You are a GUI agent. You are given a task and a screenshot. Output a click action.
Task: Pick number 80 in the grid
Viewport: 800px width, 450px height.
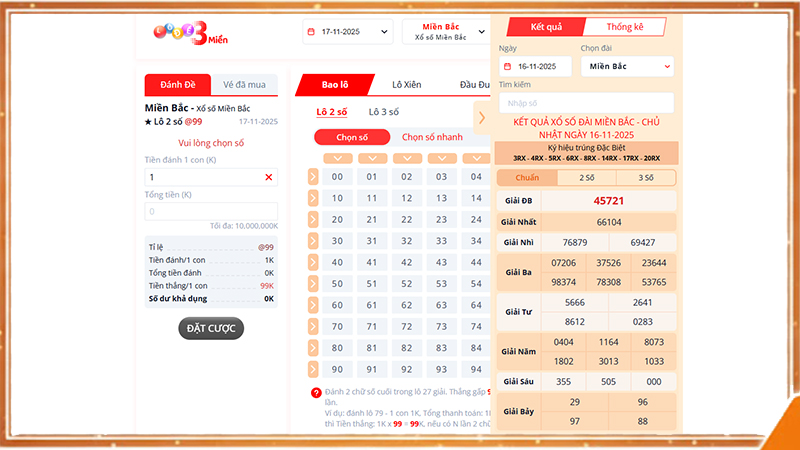click(337, 348)
